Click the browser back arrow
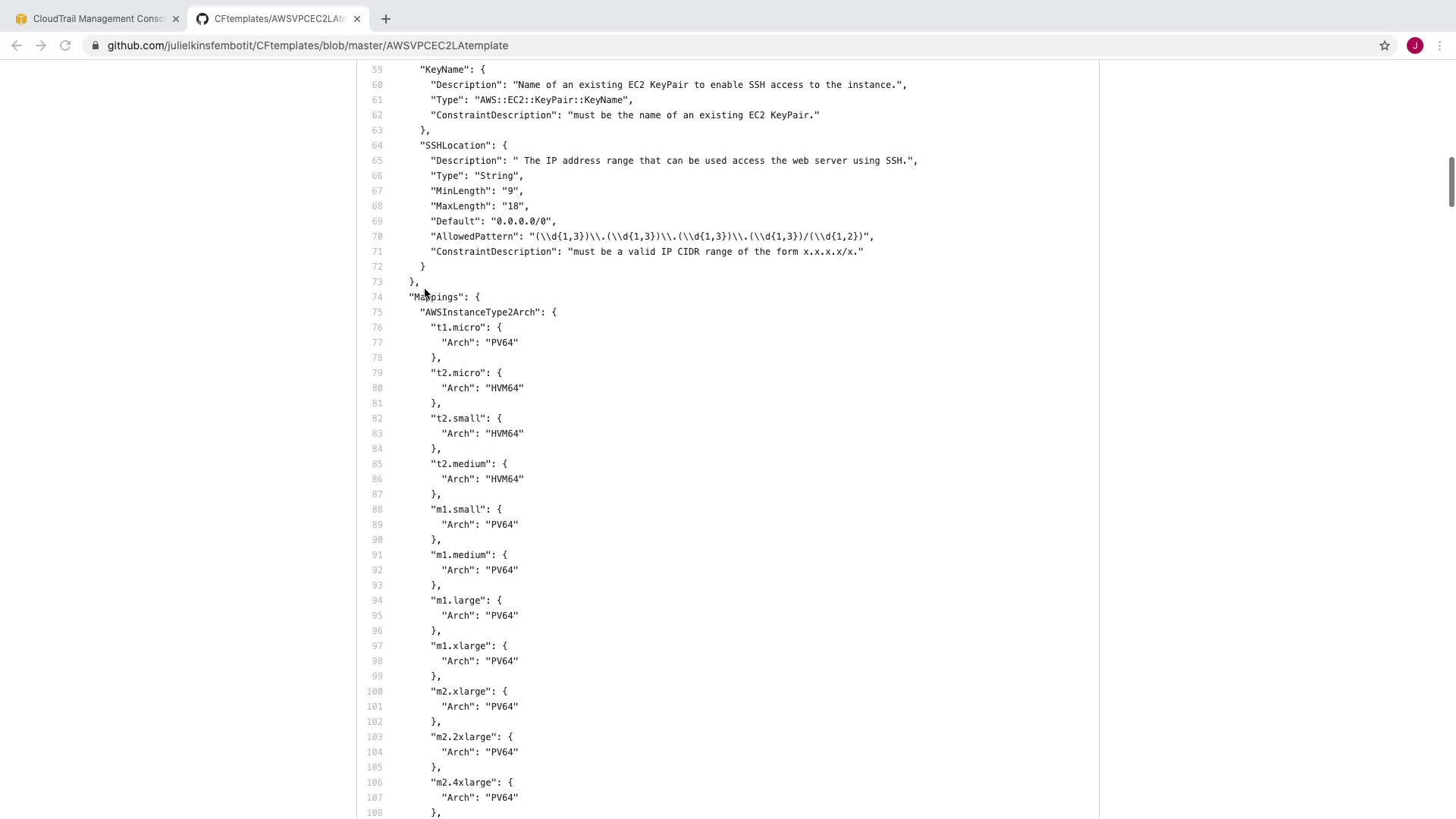Screen dimensions: 1456x819 (x=17, y=45)
